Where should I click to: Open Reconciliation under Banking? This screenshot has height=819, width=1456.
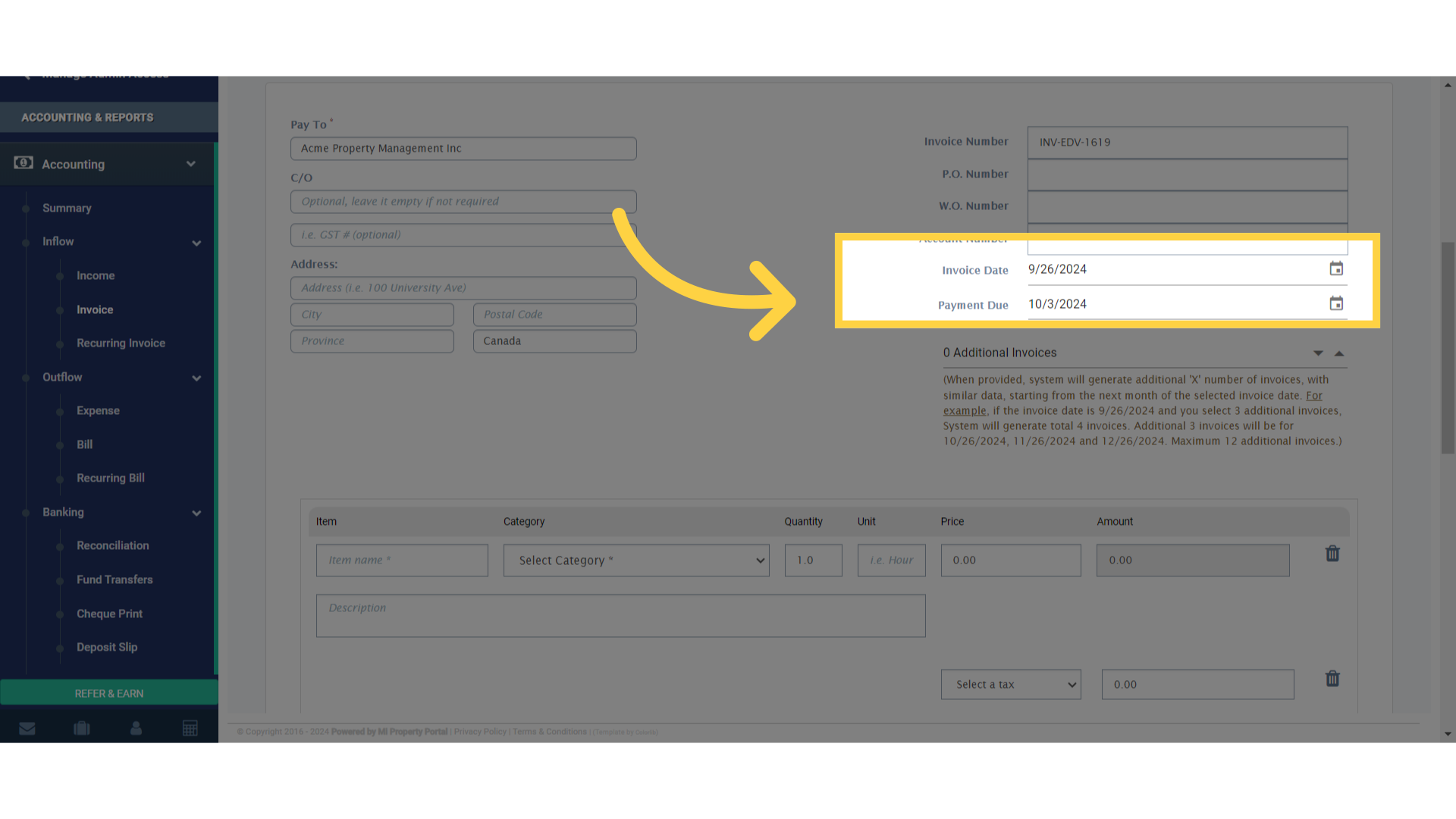(113, 546)
